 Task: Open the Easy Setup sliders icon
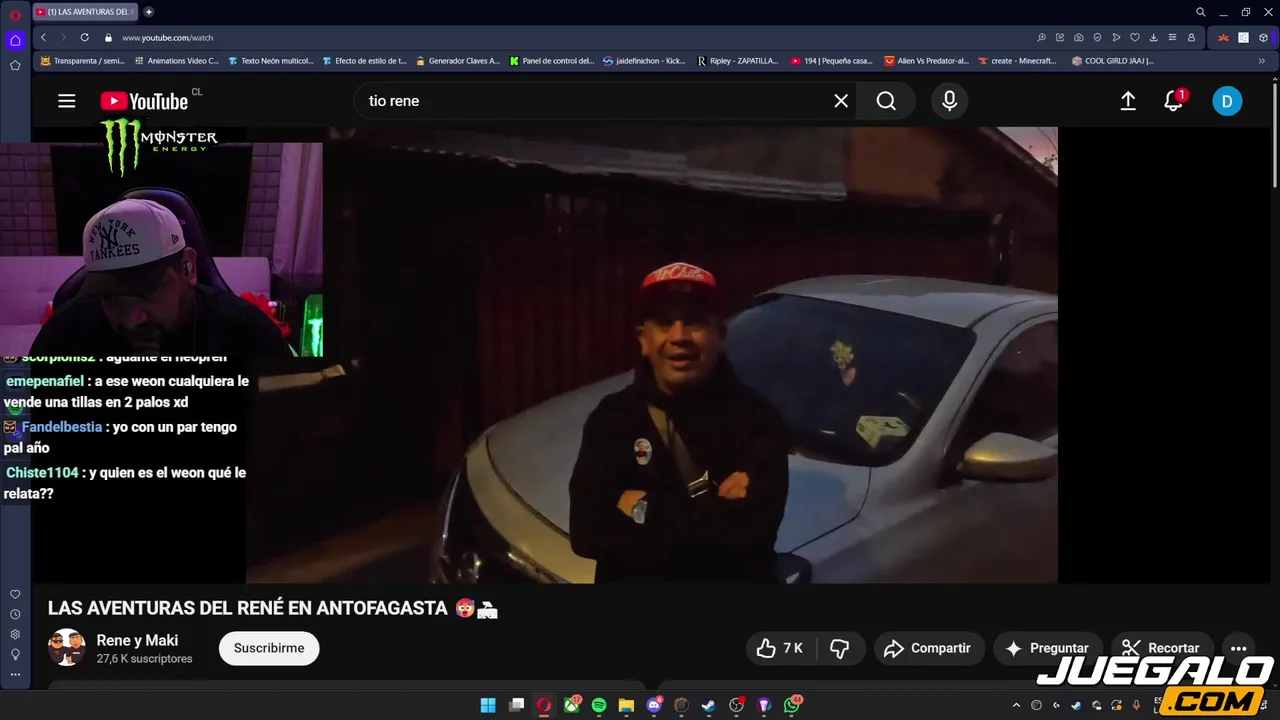[1172, 37]
